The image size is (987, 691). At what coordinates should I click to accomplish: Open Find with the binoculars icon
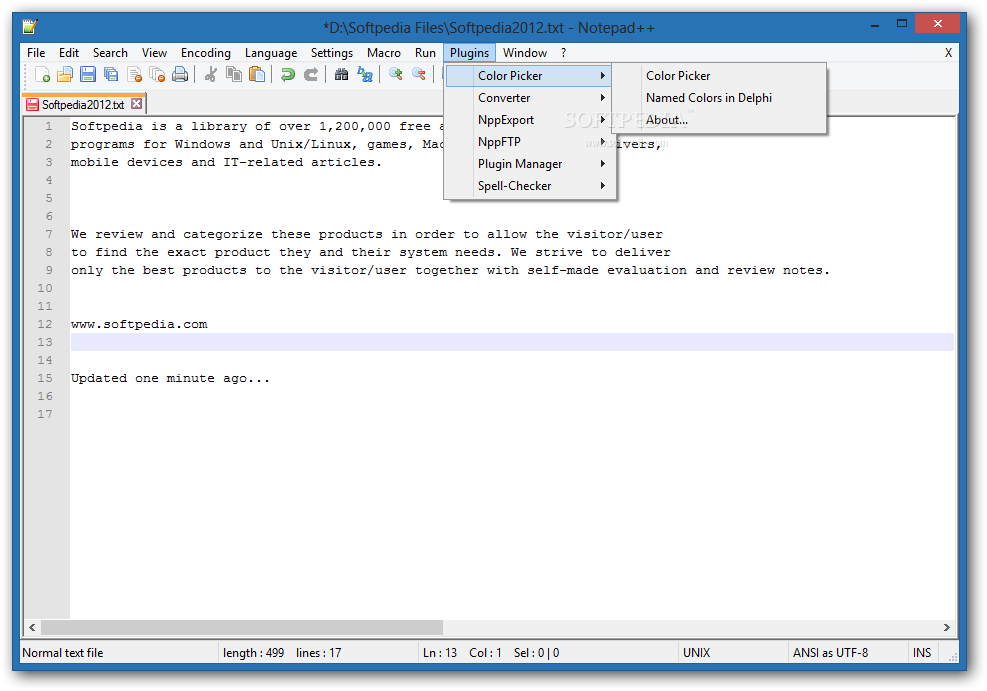pos(341,75)
